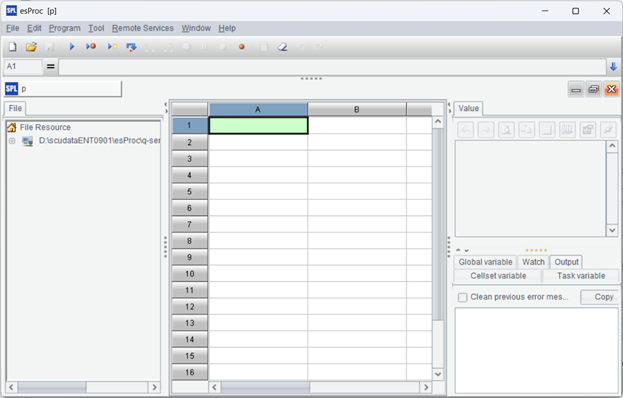Viewport: 623px width, 398px height.
Task: Select cell B3 in the grid
Action: click(357, 158)
